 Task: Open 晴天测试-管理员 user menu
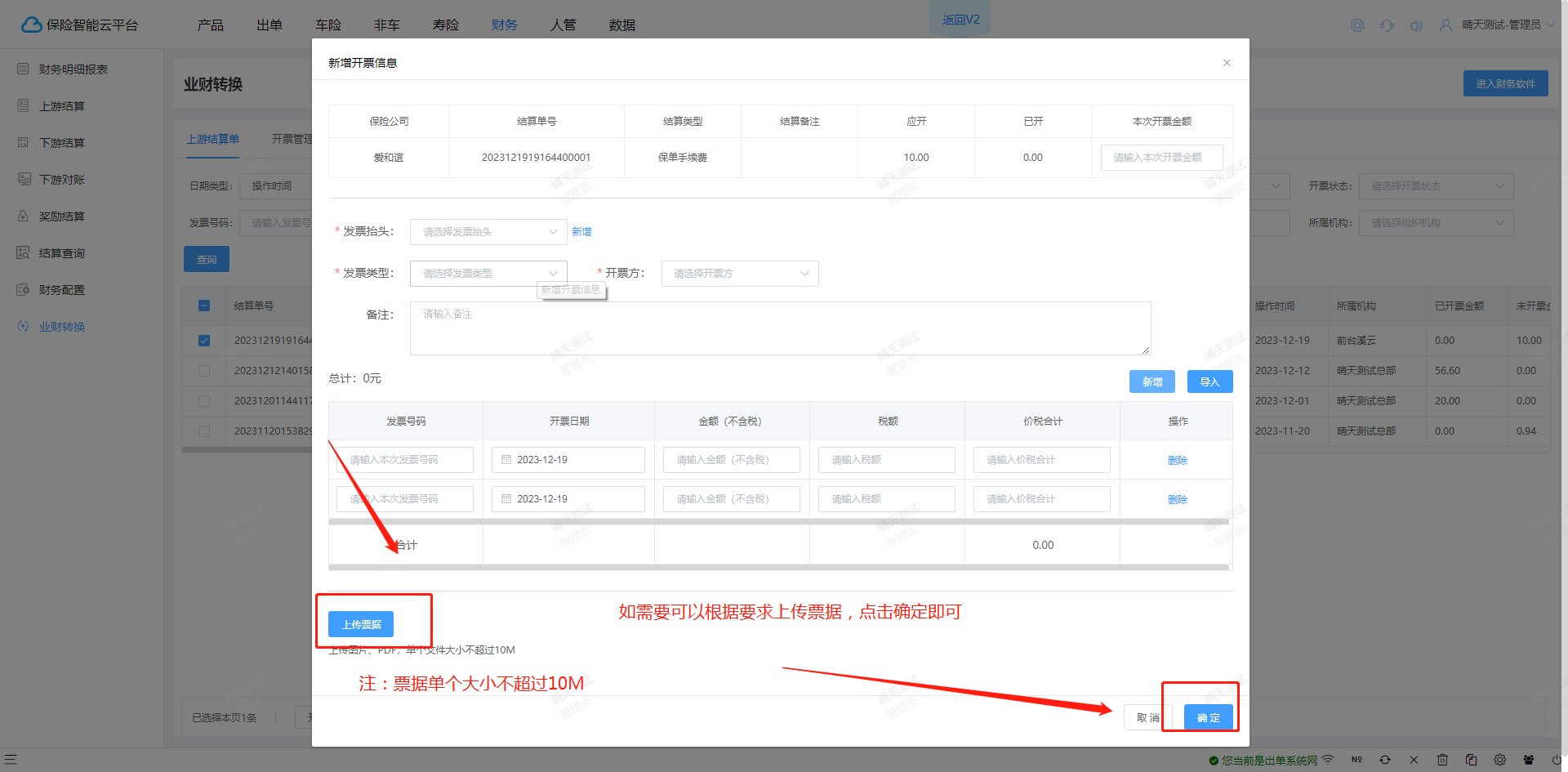pyautogui.click(x=1497, y=25)
